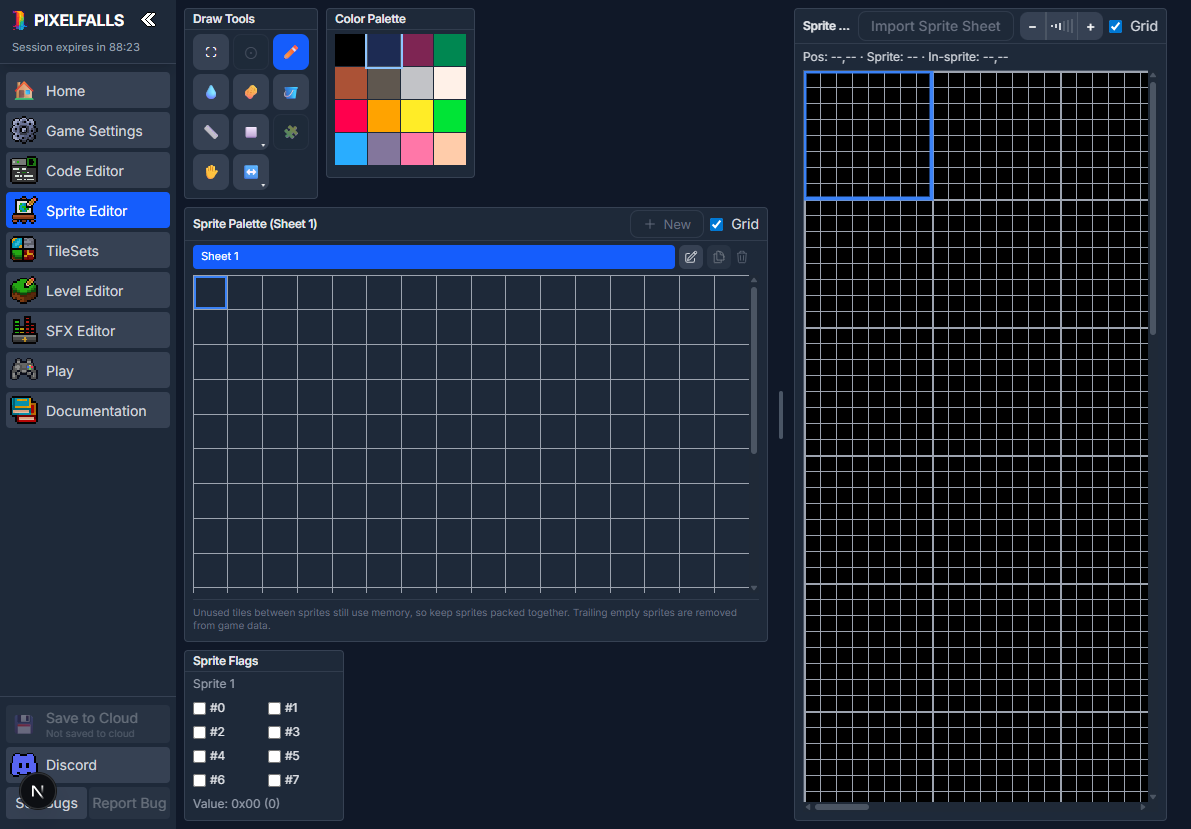Open the Play section
The width and height of the screenshot is (1191, 829).
[88, 371]
